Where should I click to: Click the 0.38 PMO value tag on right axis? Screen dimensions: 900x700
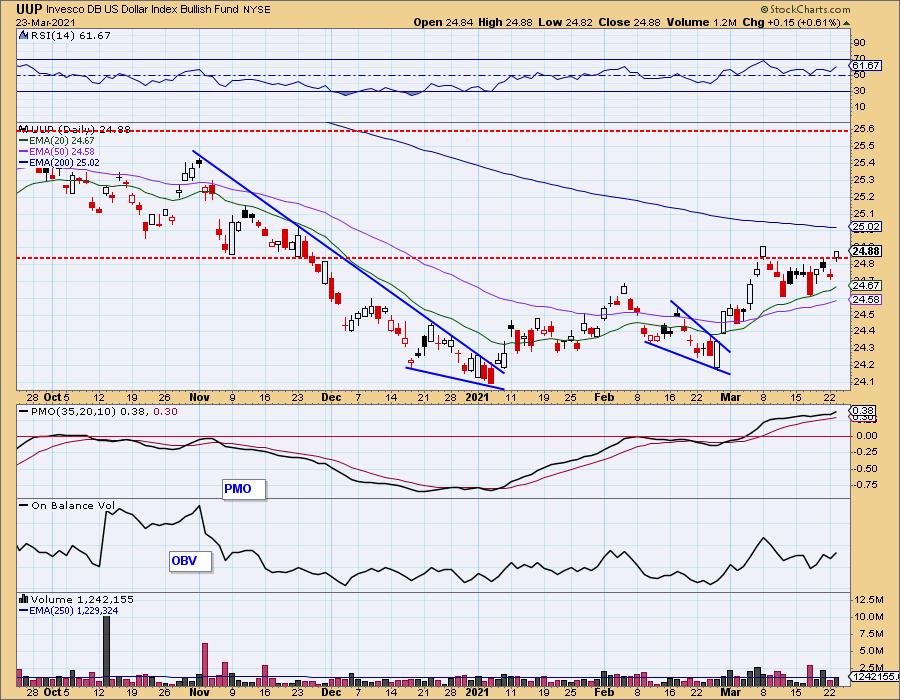coord(864,411)
